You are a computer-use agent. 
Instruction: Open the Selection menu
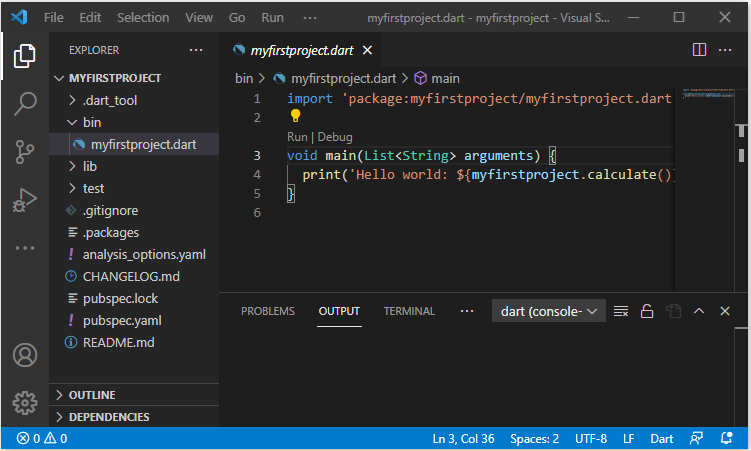click(143, 18)
